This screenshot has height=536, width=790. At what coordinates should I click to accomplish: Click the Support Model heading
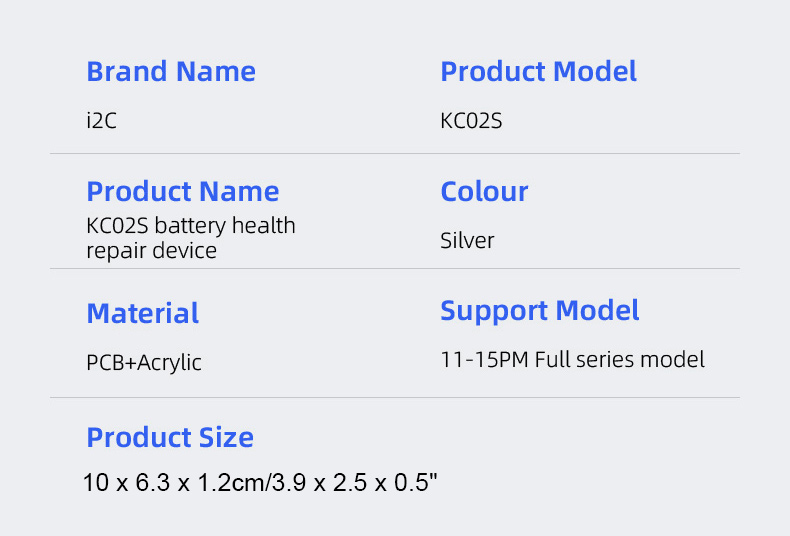pos(539,310)
